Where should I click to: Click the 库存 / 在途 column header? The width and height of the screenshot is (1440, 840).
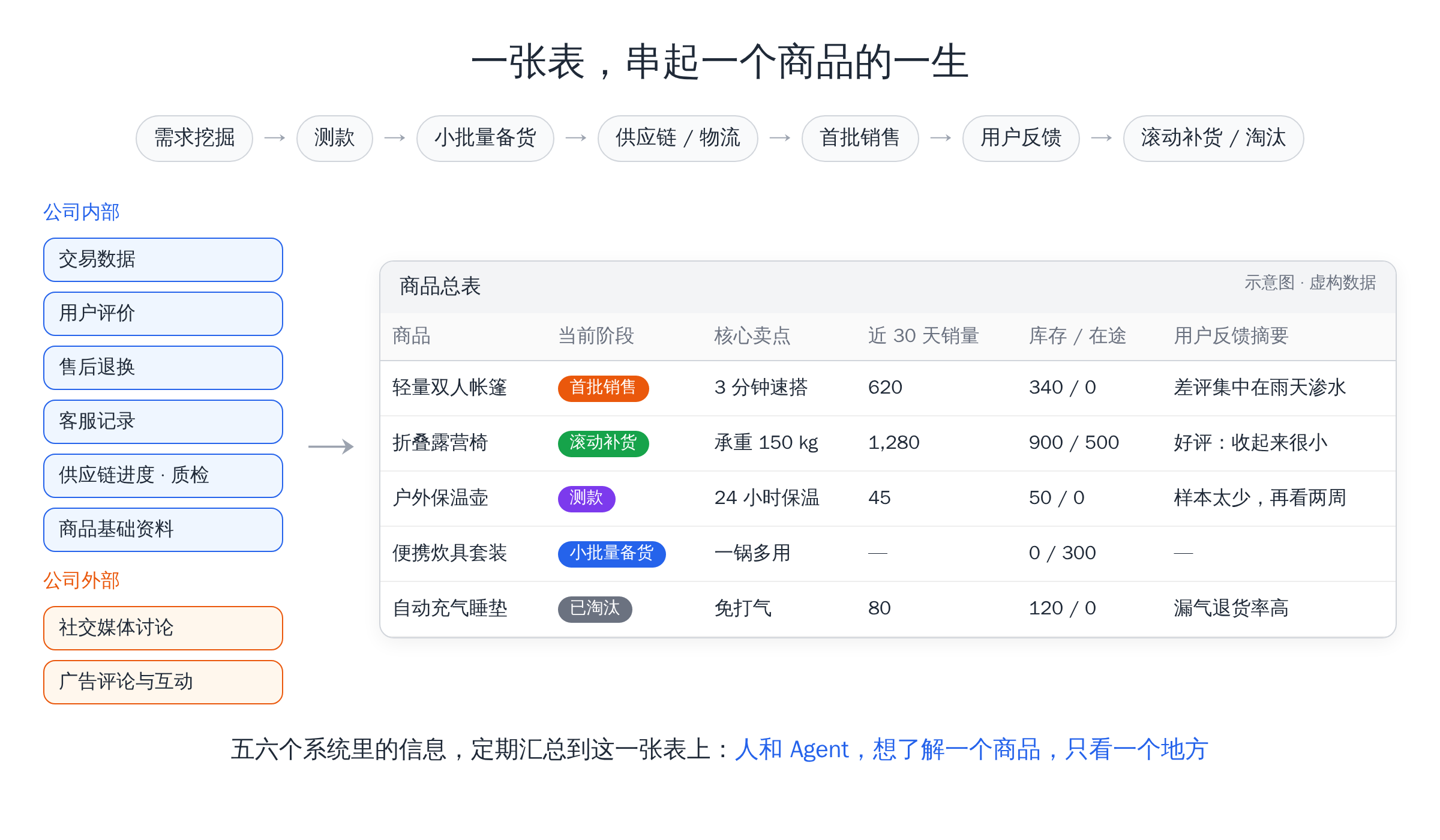pyautogui.click(x=1078, y=336)
